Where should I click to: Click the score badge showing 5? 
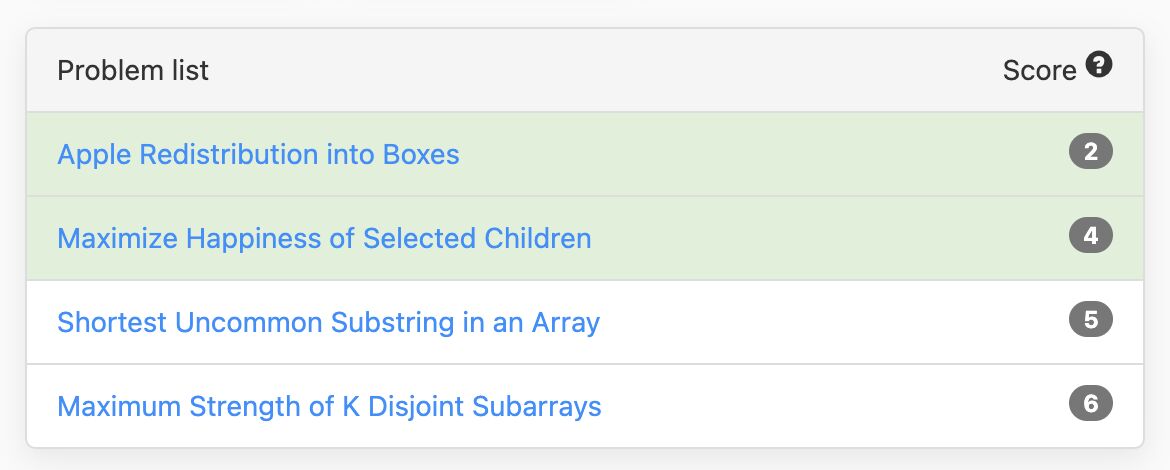pos(1091,319)
